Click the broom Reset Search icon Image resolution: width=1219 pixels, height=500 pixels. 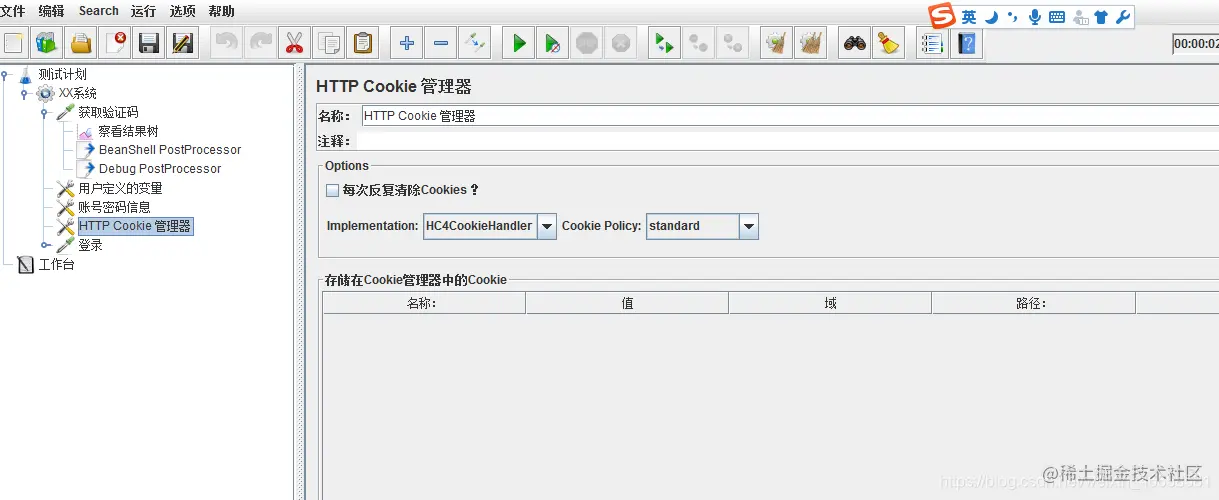tap(888, 43)
